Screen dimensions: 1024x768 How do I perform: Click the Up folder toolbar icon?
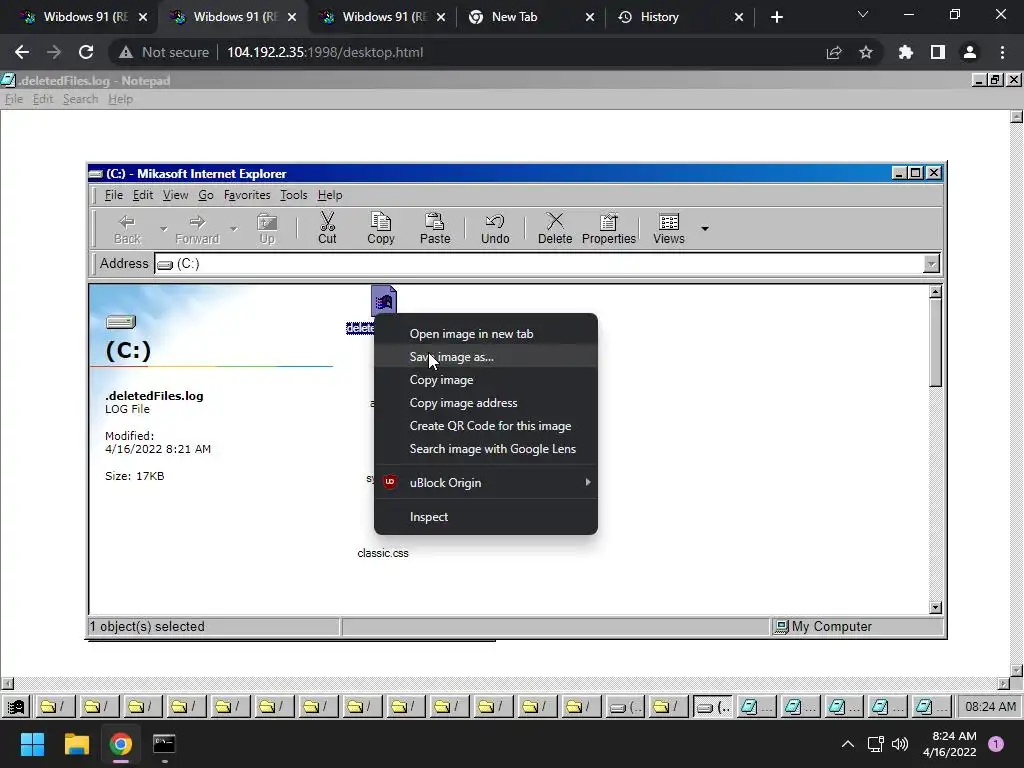pyautogui.click(x=267, y=221)
